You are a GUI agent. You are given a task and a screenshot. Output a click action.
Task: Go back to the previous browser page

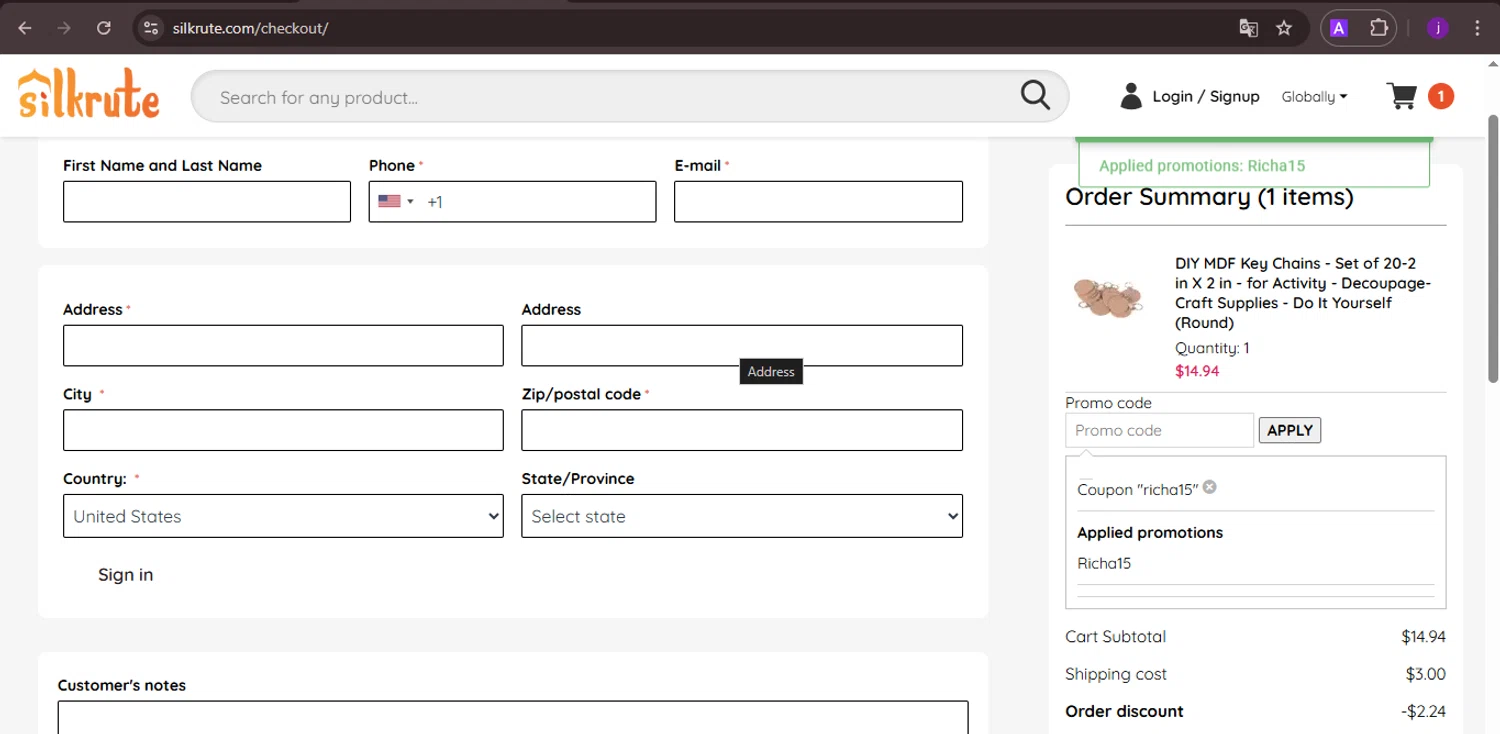coord(25,28)
